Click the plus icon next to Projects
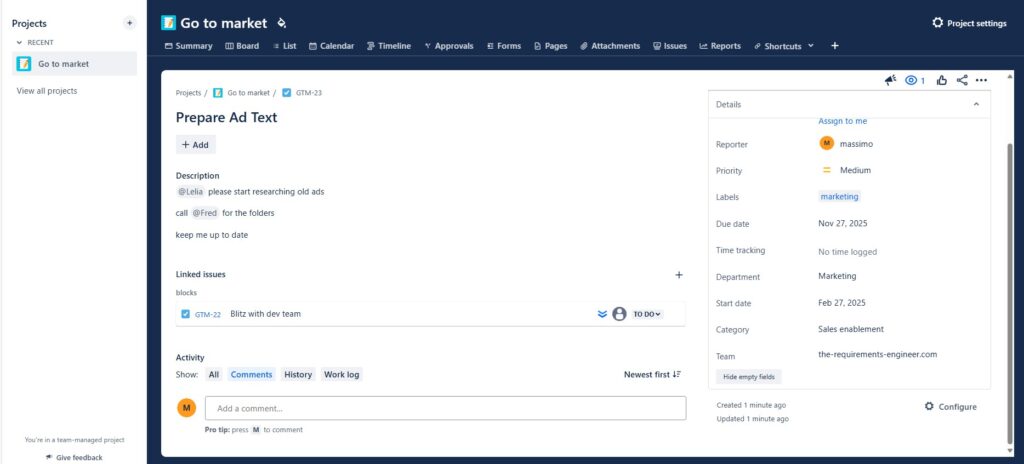 [x=129, y=23]
